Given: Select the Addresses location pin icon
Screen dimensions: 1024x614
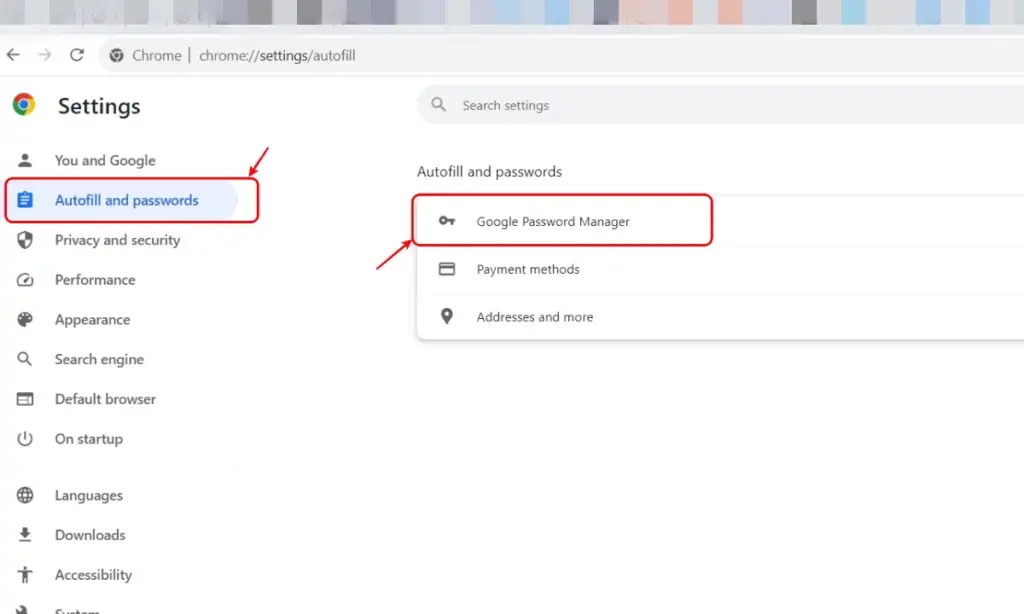Looking at the screenshot, I should pos(447,316).
